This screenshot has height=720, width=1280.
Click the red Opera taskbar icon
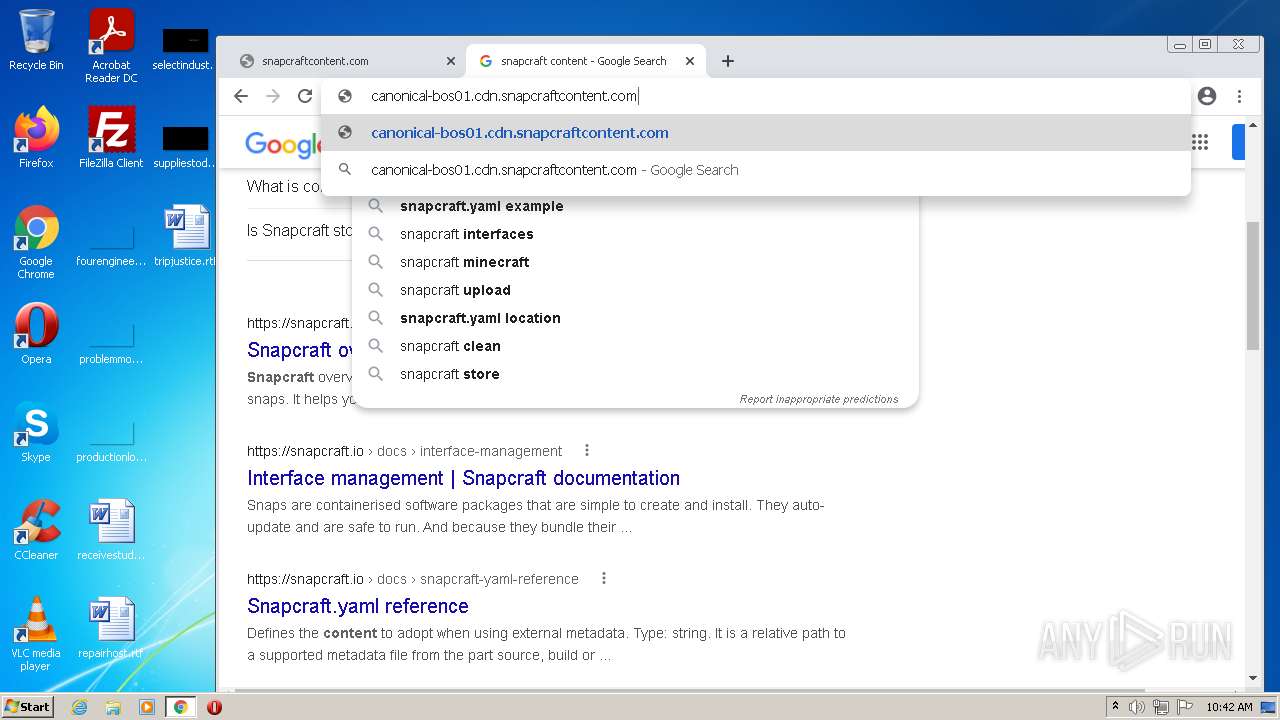click(214, 707)
